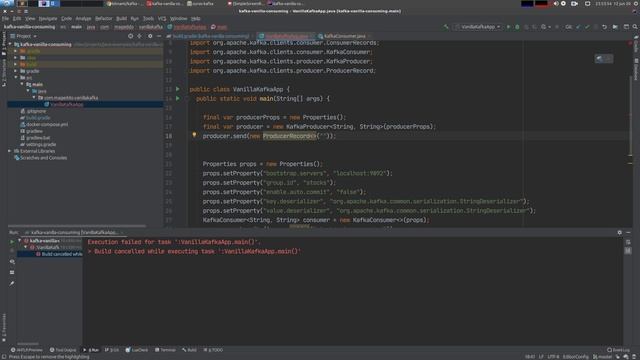
Task: Open the Build tool window button
Action: (189, 350)
